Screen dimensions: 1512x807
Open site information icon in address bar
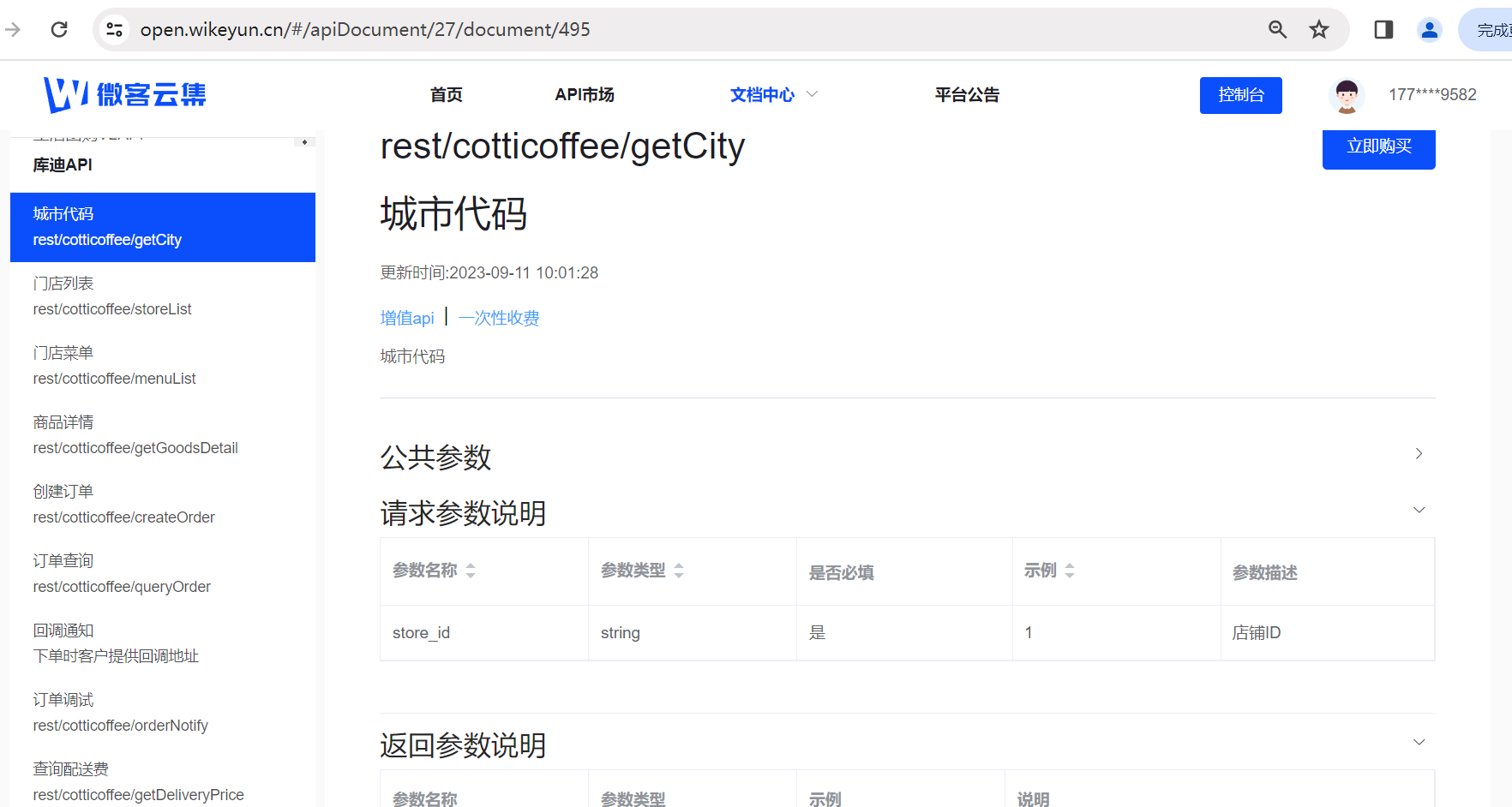click(114, 30)
